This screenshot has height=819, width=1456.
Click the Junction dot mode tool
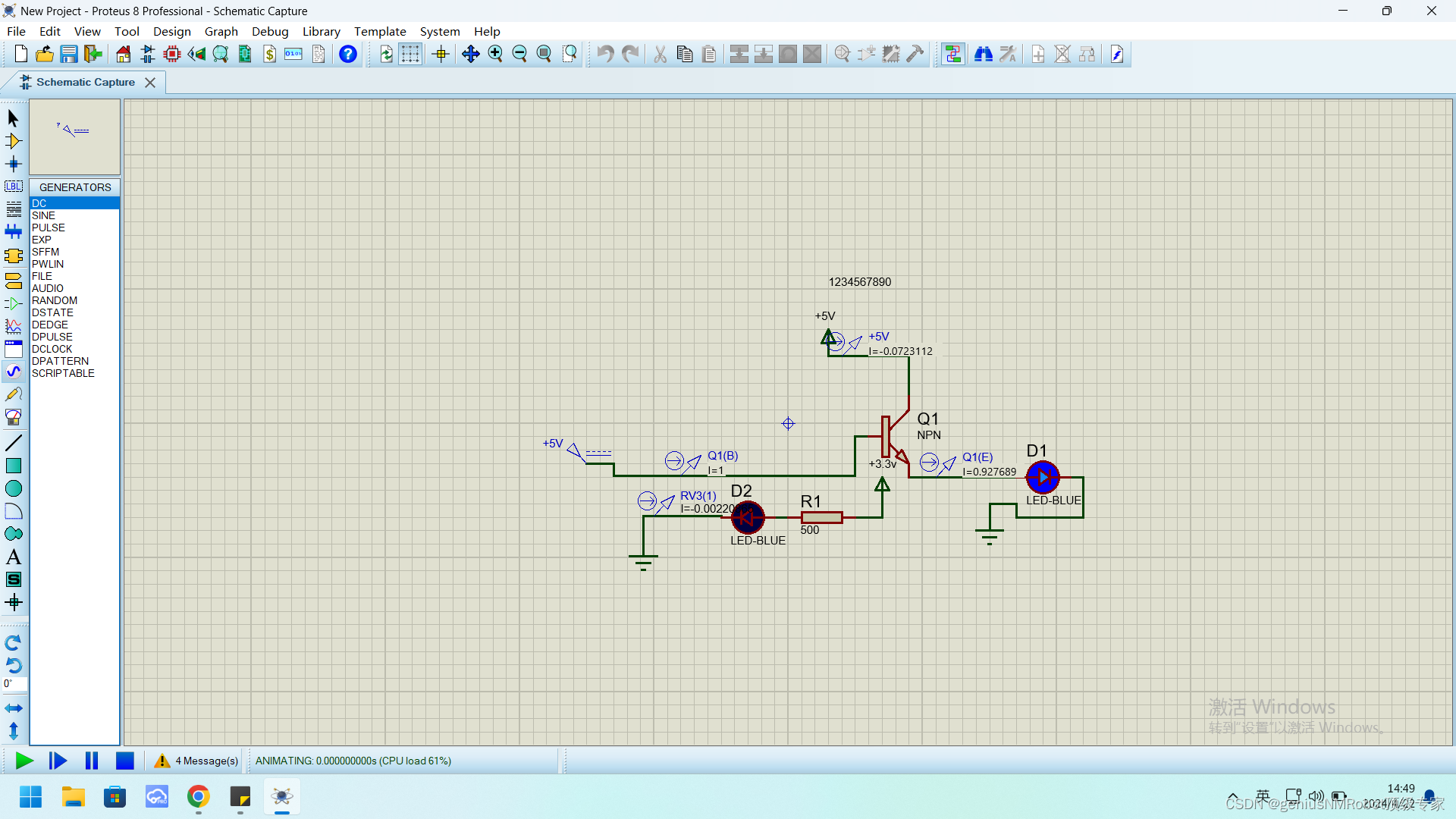(x=13, y=164)
